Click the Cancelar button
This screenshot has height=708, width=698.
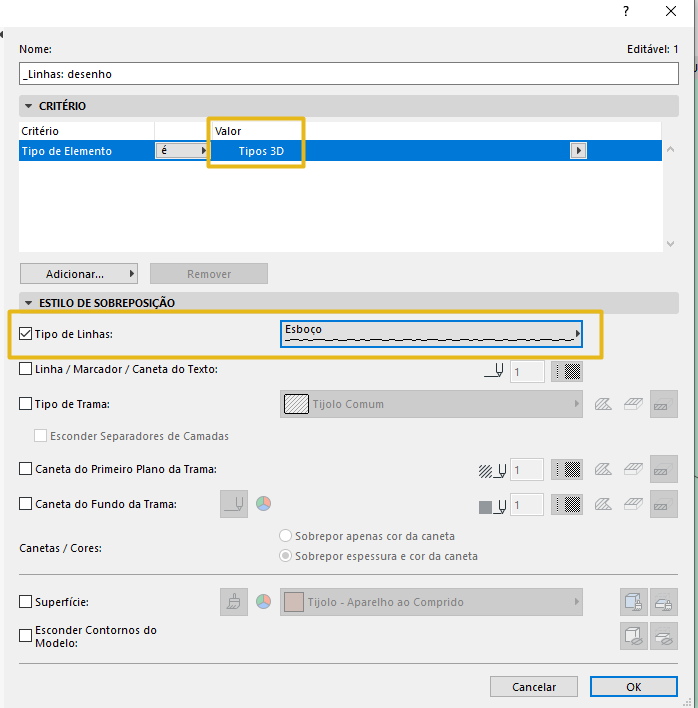tap(534, 687)
